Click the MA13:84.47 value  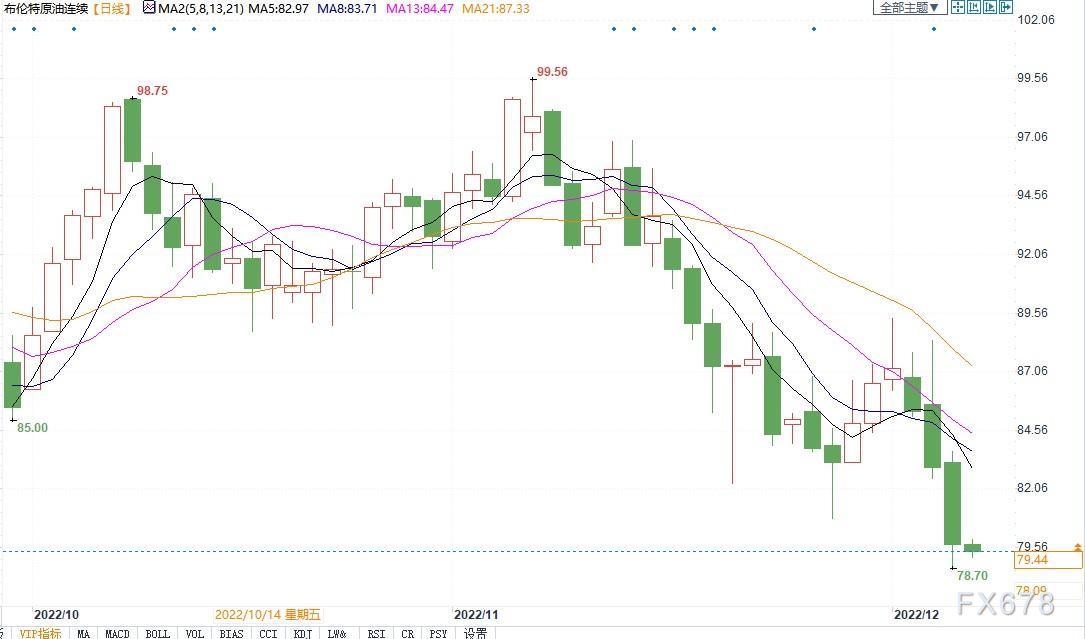point(420,8)
